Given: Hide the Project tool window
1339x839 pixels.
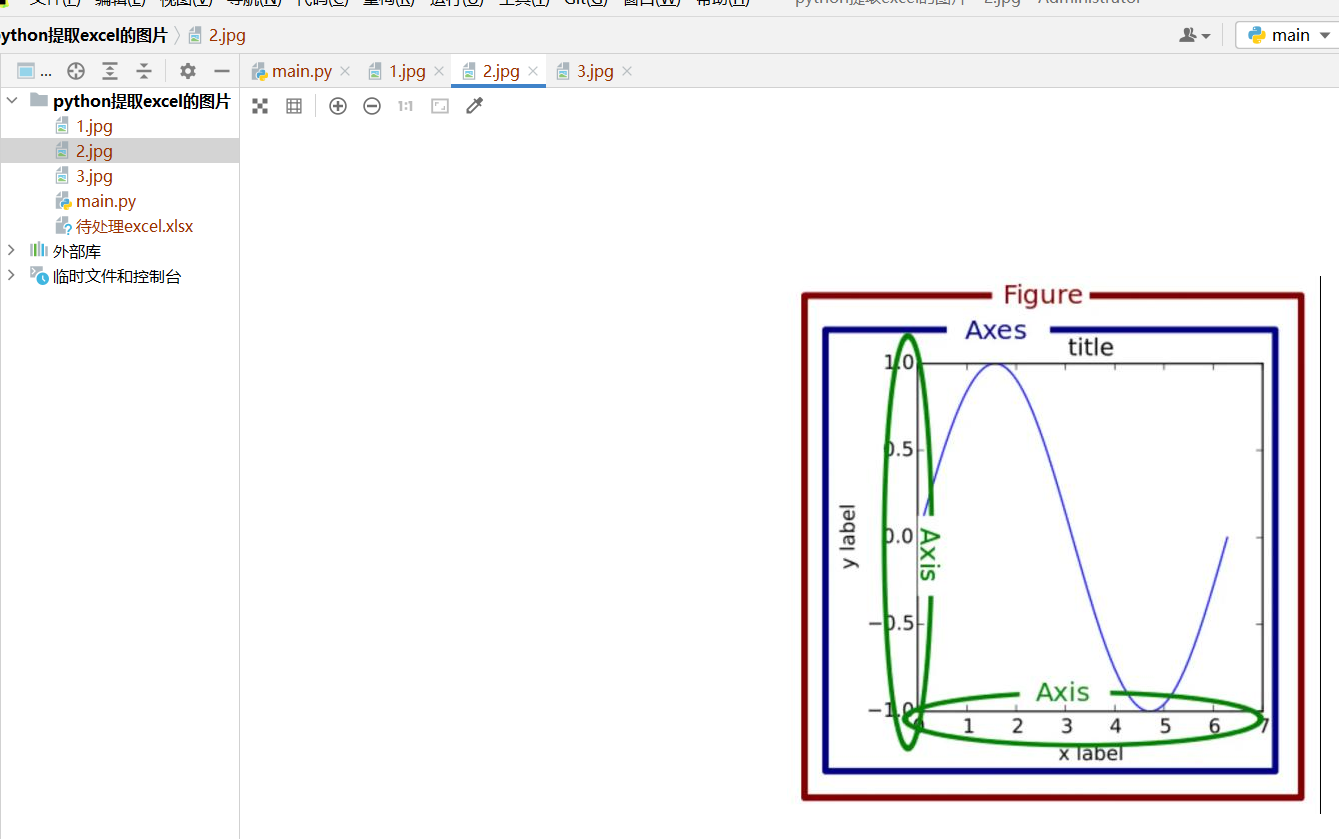Looking at the screenshot, I should pos(222,71).
